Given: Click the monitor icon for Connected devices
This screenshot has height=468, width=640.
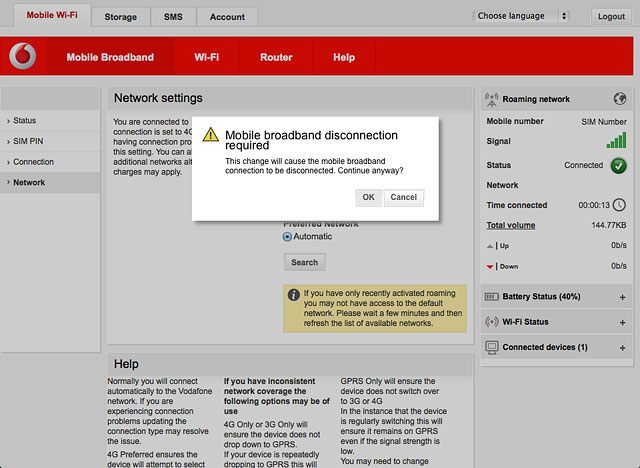Looking at the screenshot, I should click(x=491, y=347).
